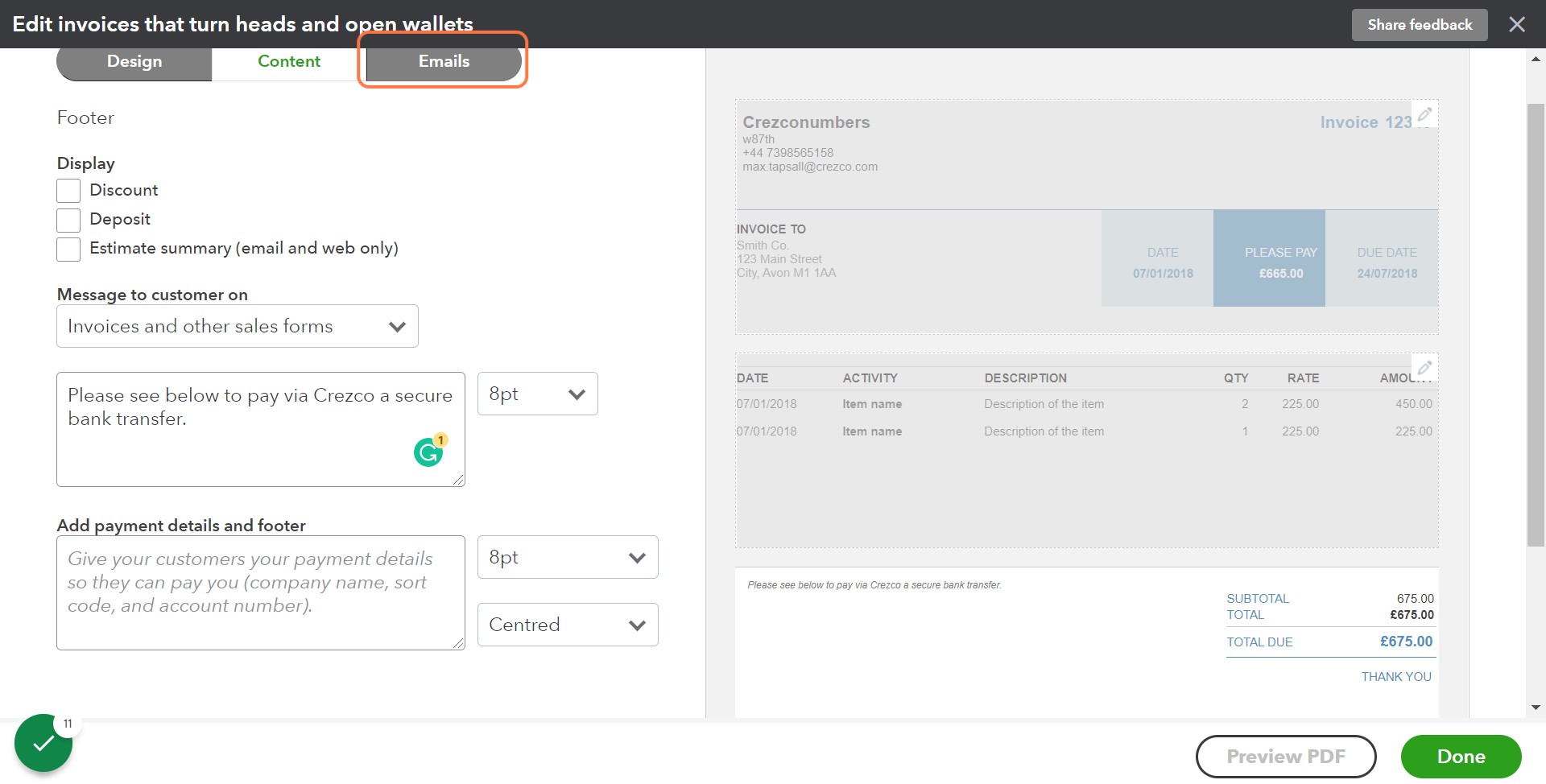Switch to the Content tab
Image resolution: width=1546 pixels, height=784 pixels.
tap(289, 61)
